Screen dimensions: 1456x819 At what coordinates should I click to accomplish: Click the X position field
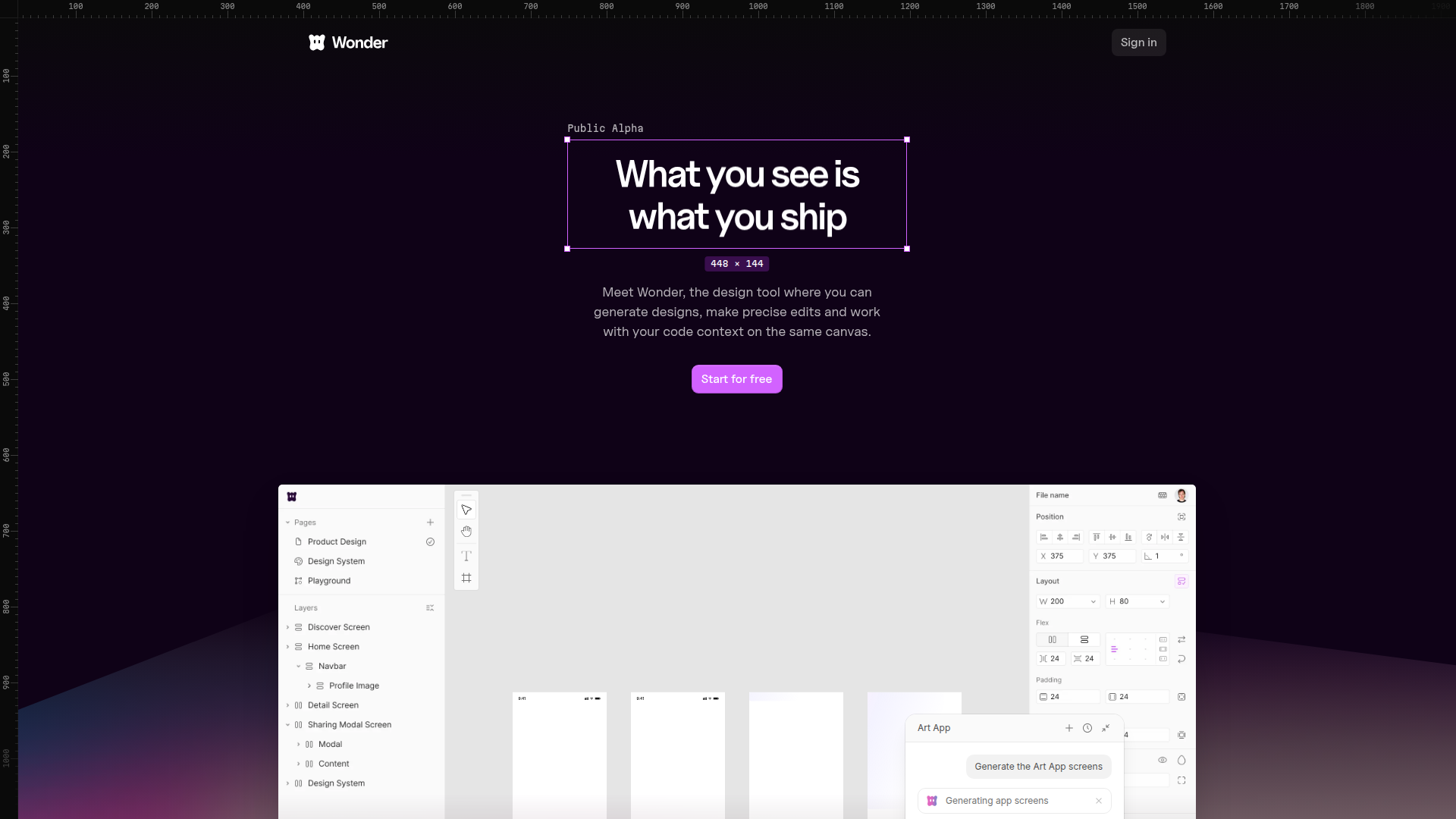tap(1059, 557)
